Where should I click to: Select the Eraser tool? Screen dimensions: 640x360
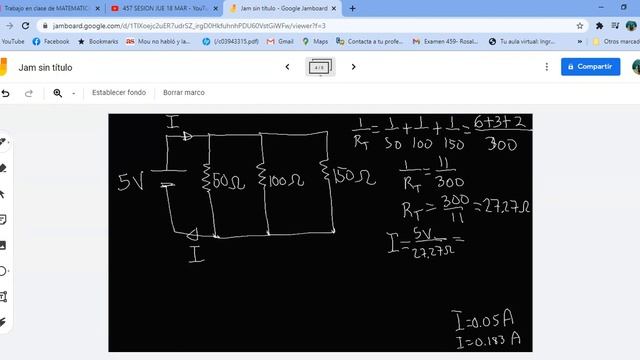[3, 168]
